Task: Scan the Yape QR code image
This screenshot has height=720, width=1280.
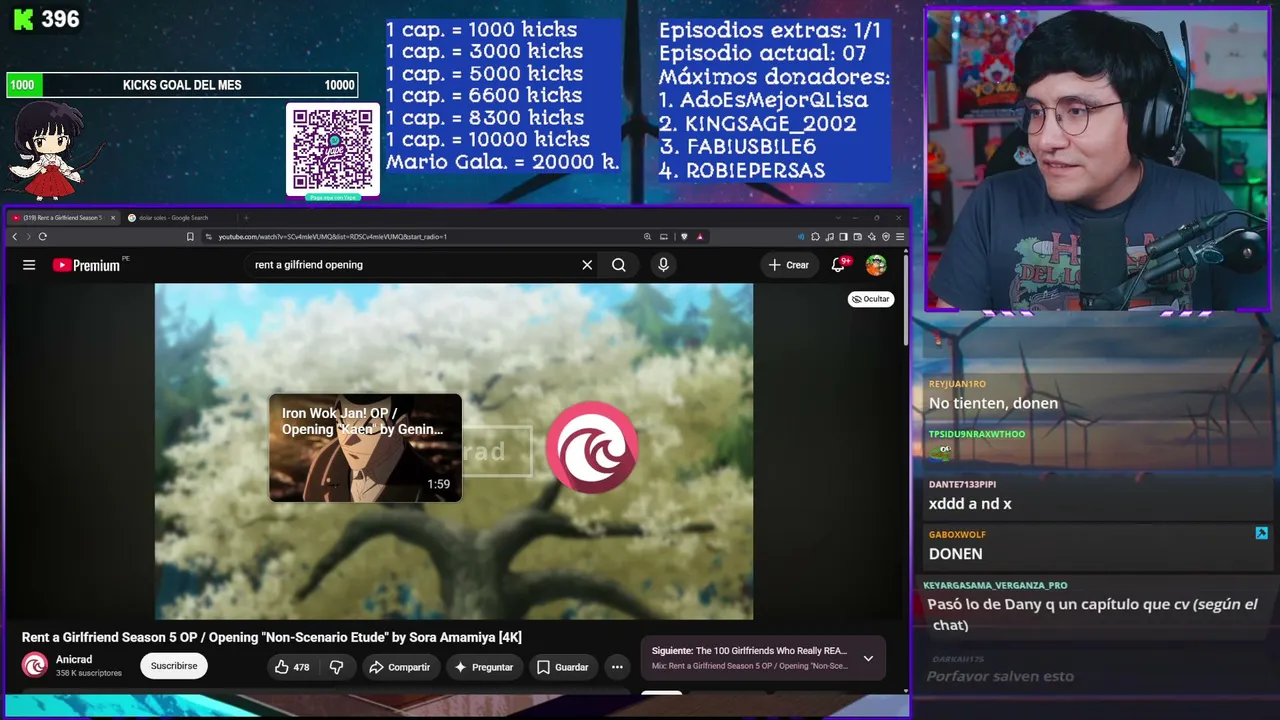Action: point(333,150)
